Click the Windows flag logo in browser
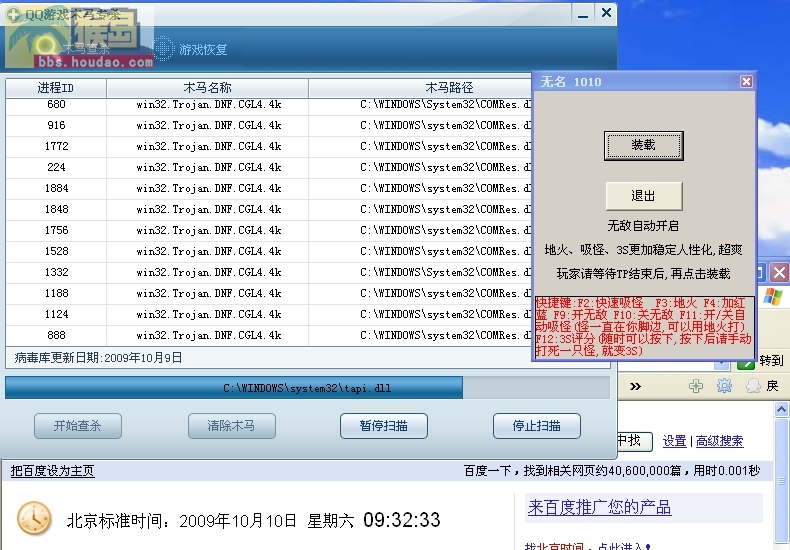The image size is (790, 550). coord(773,297)
